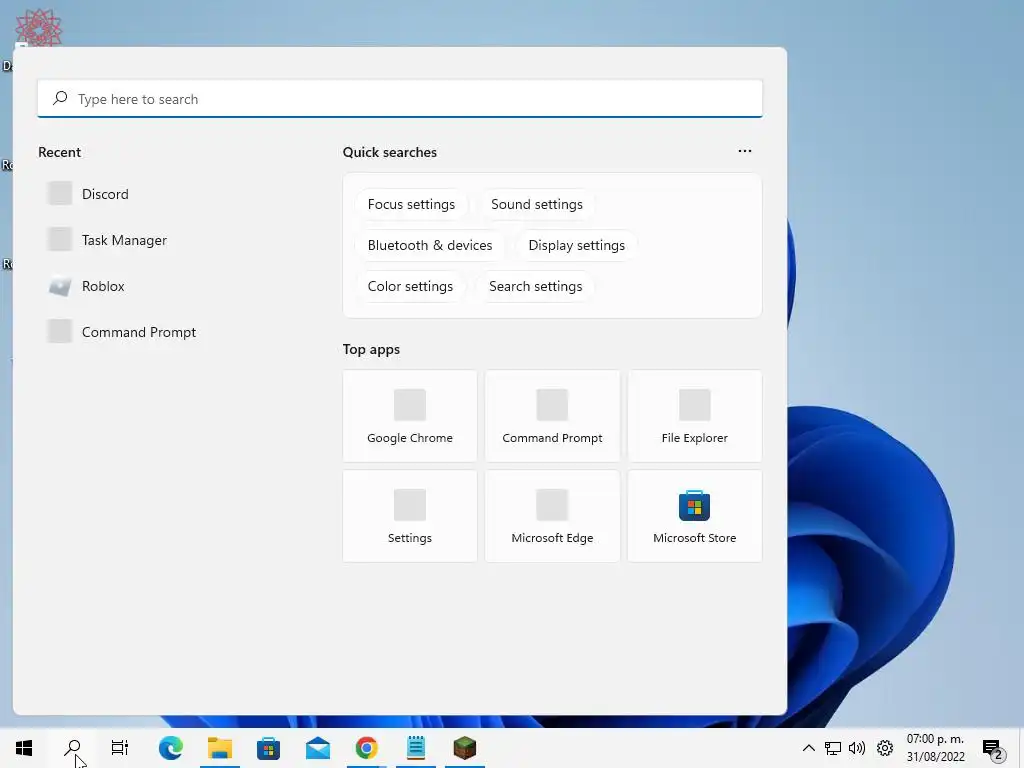Open Microsoft Store tile in Top apps
This screenshot has height=768, width=1024.
(695, 516)
